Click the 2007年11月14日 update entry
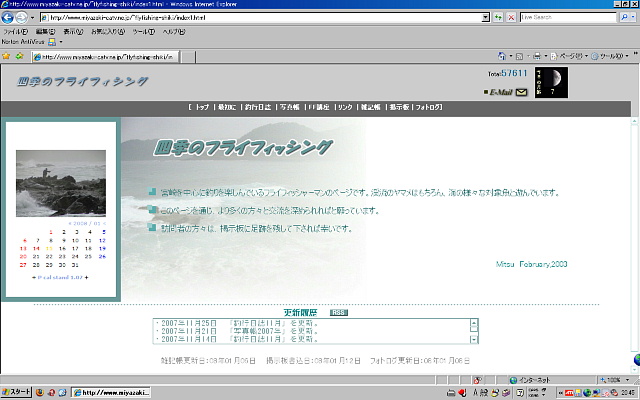Image resolution: width=640 pixels, height=400 pixels. point(237,339)
